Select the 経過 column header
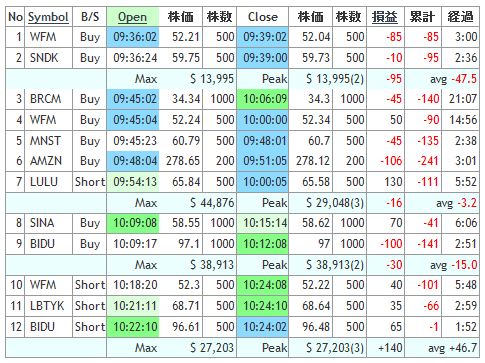 [x=460, y=17]
